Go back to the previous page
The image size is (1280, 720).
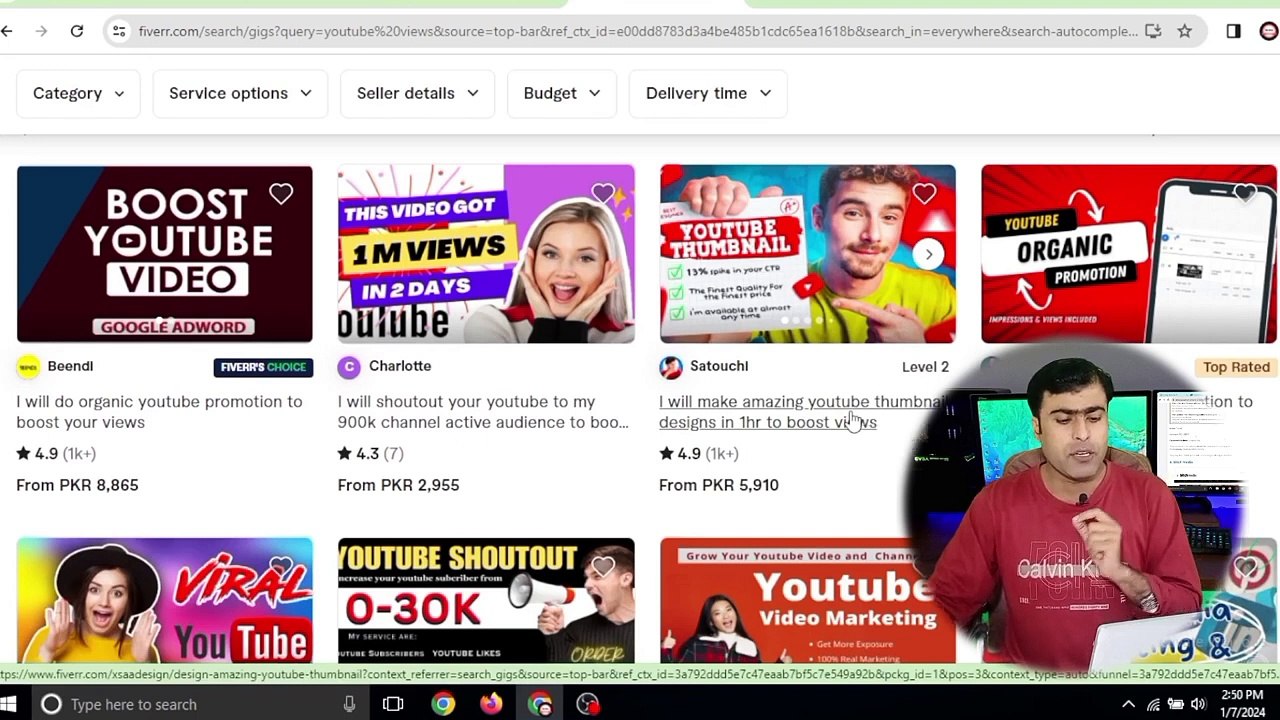click(7, 31)
